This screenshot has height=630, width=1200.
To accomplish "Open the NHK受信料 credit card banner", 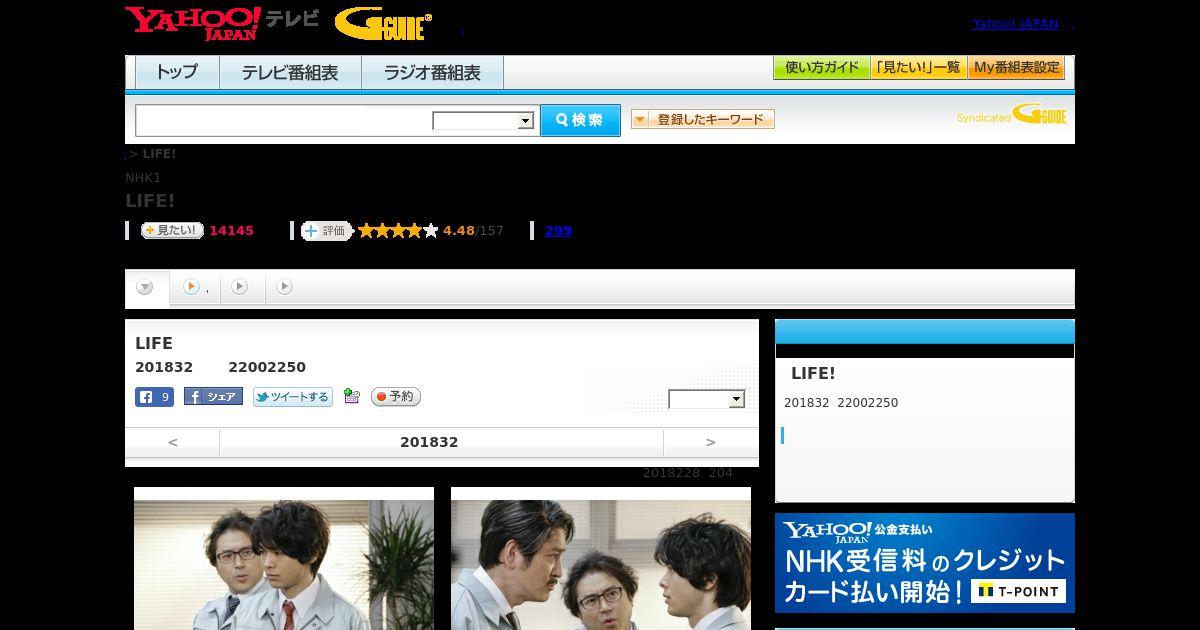I will pyautogui.click(x=925, y=563).
